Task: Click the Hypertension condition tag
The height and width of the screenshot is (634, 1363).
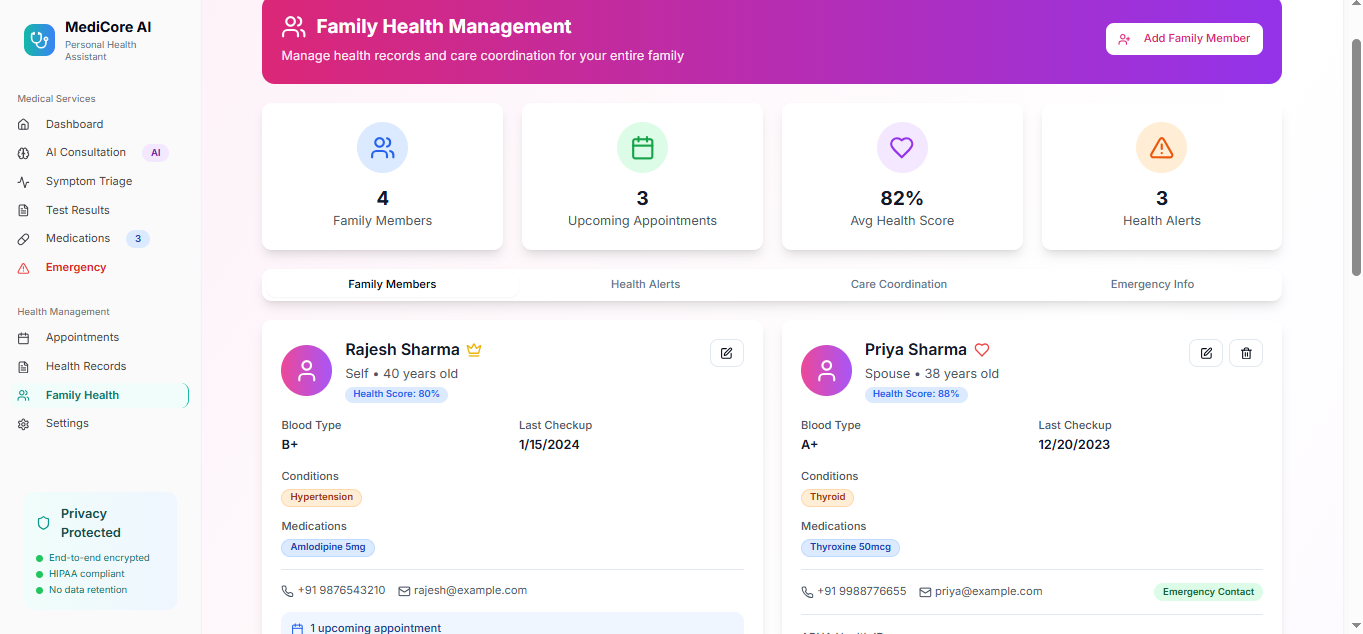Action: [x=322, y=497]
